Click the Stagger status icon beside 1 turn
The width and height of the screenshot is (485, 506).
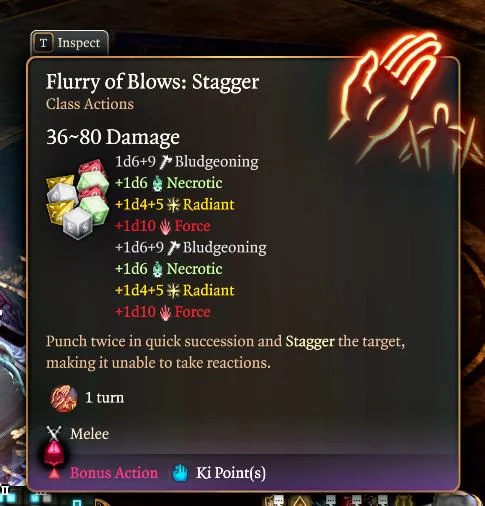click(64, 398)
